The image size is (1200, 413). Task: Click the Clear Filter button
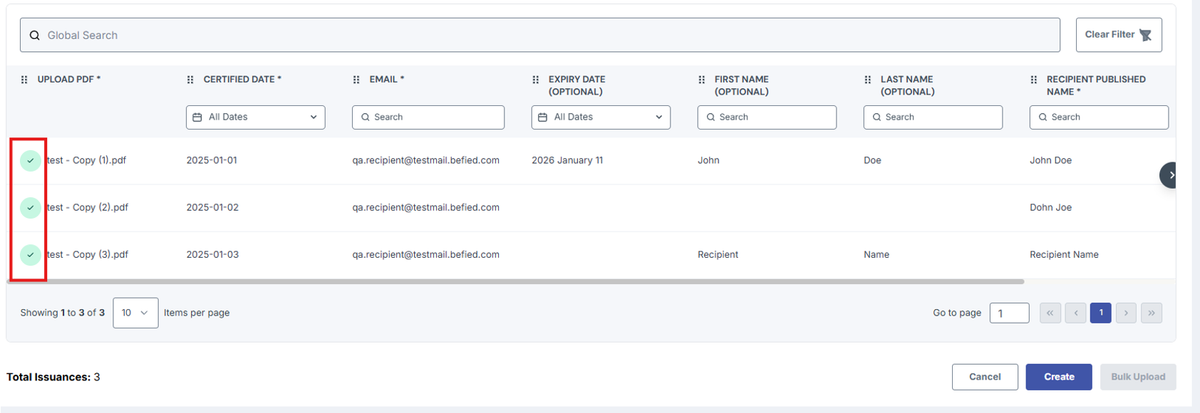1118,35
